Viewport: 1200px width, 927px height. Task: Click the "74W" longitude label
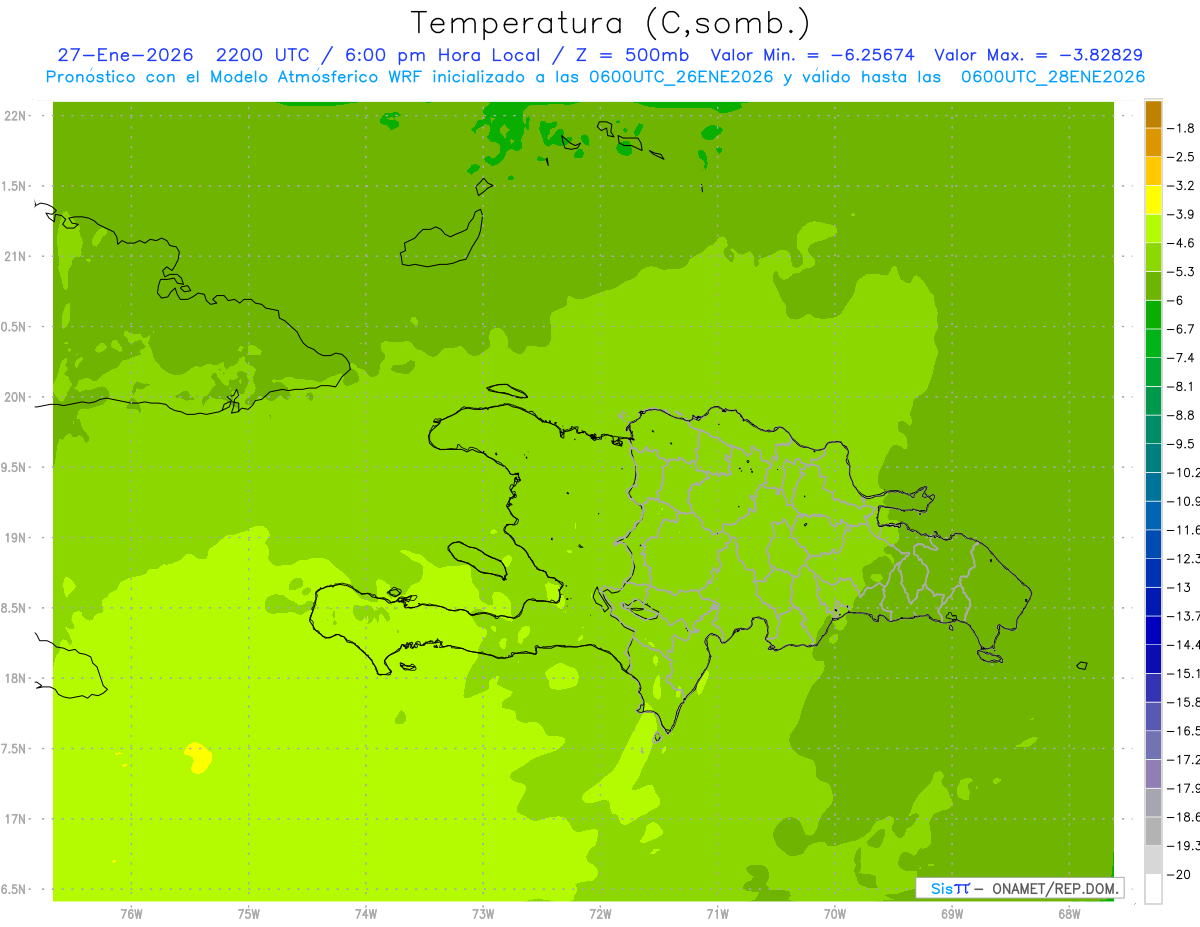pos(366,914)
